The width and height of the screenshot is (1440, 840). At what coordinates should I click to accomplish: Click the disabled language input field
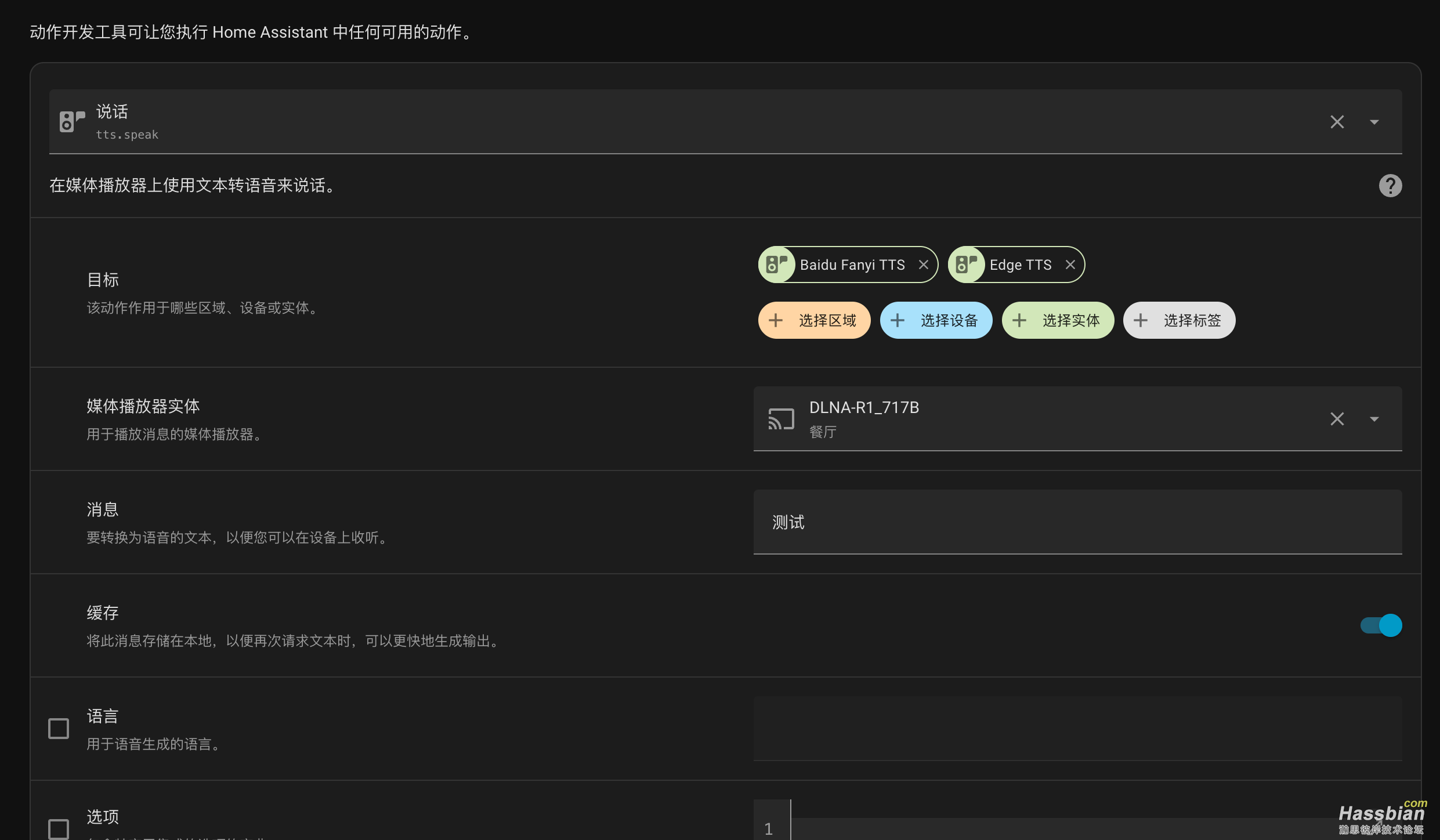click(x=1077, y=729)
